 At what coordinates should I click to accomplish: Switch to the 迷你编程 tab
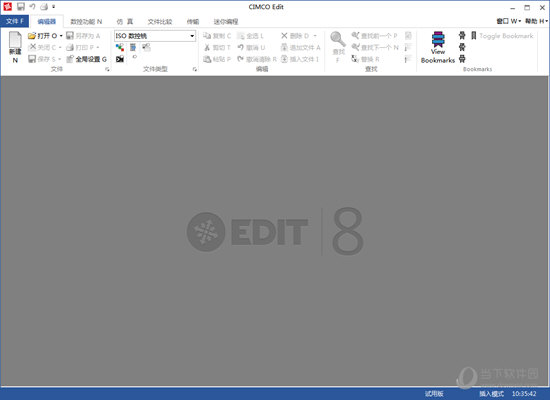tap(226, 21)
